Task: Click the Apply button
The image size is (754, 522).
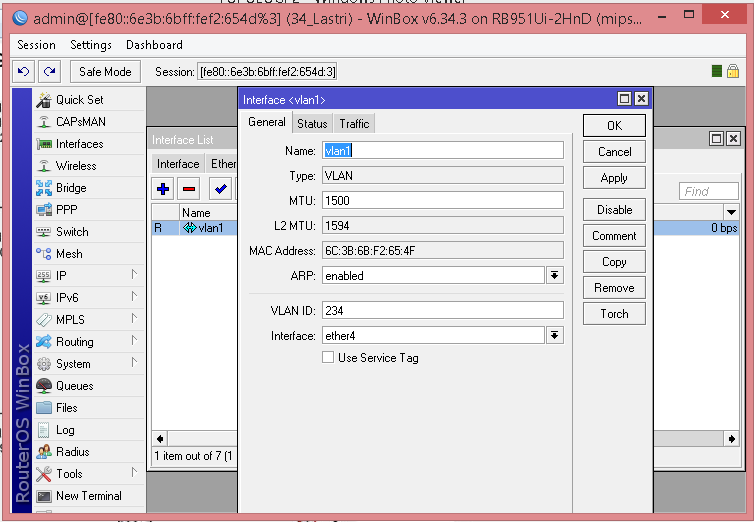Action: tap(614, 178)
